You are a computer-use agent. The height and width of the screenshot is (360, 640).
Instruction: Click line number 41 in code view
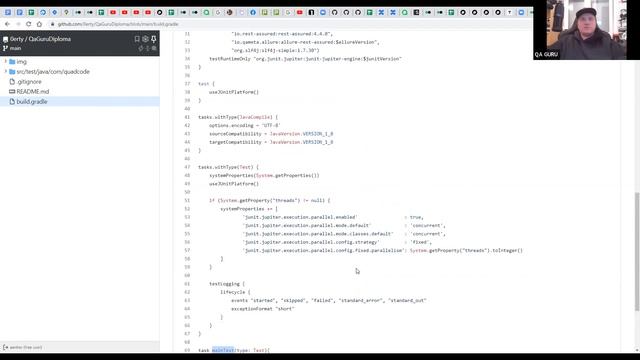187,117
